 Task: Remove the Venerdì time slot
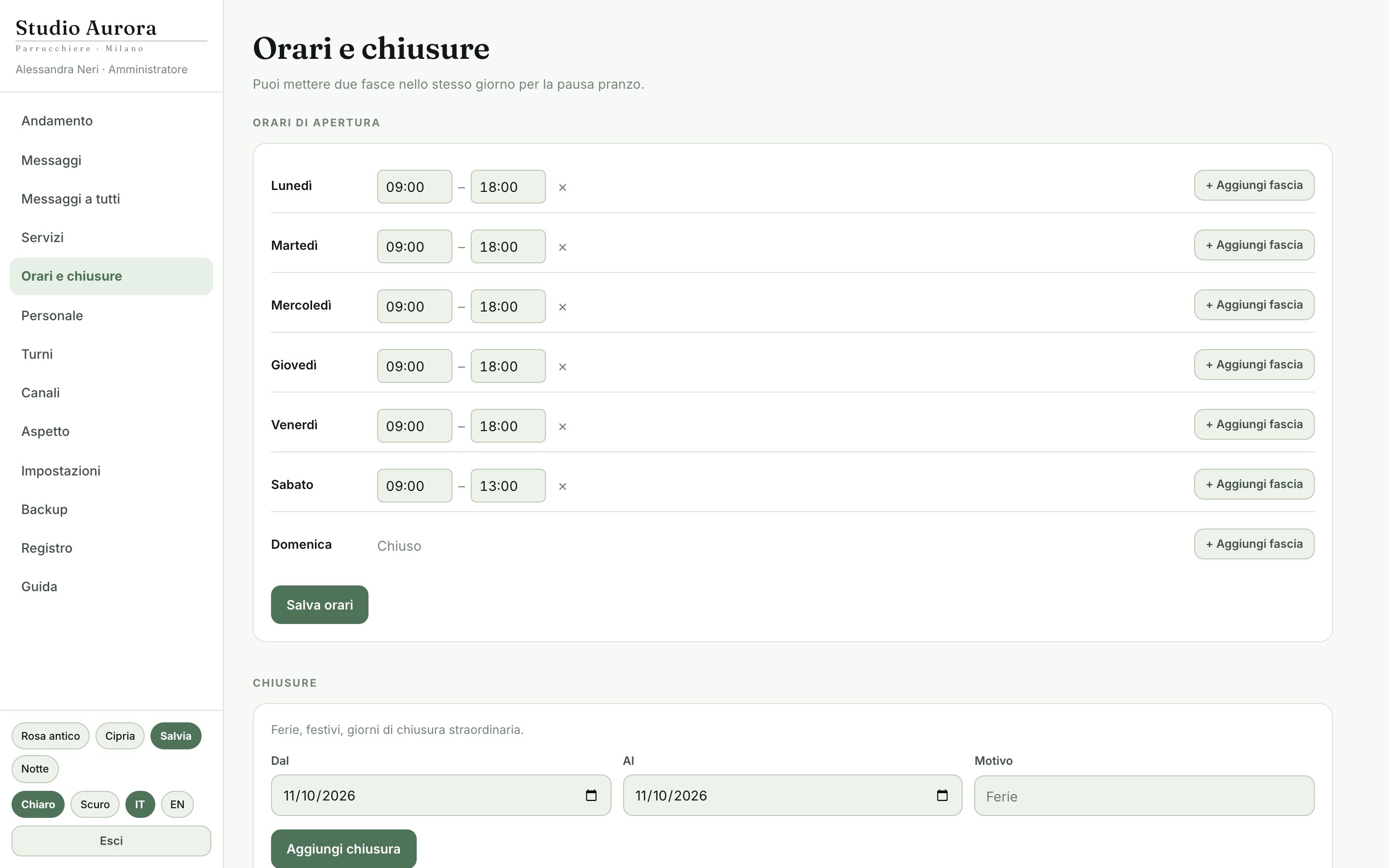click(562, 426)
